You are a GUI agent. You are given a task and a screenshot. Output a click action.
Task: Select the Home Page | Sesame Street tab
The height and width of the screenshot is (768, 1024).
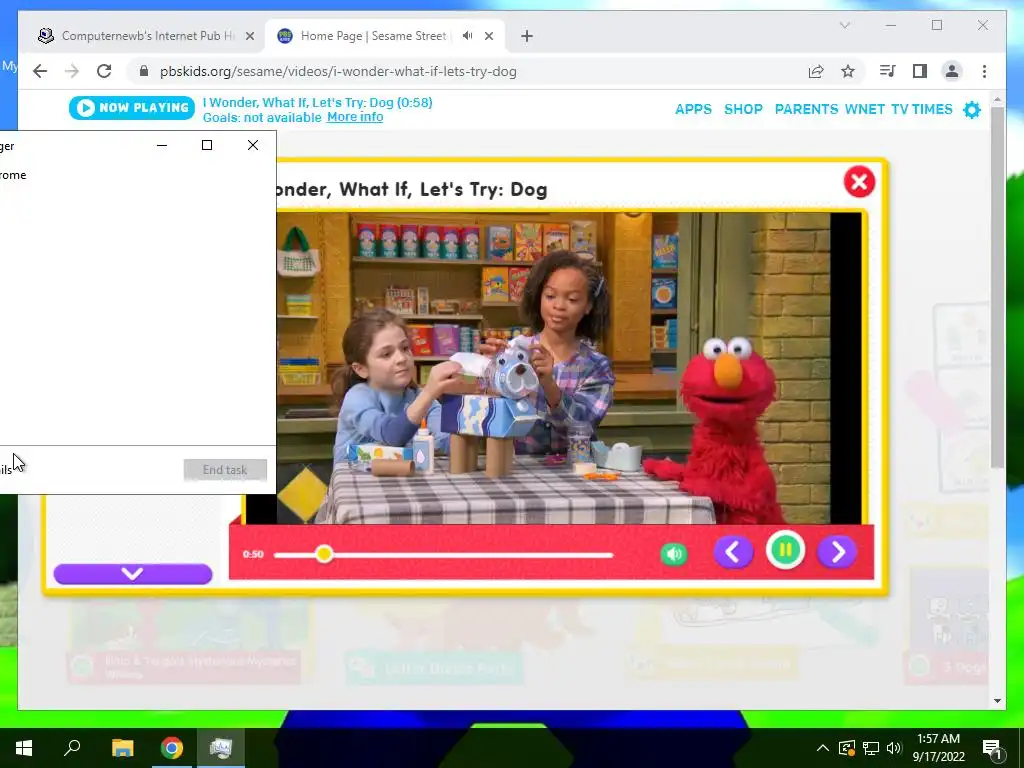(x=372, y=36)
